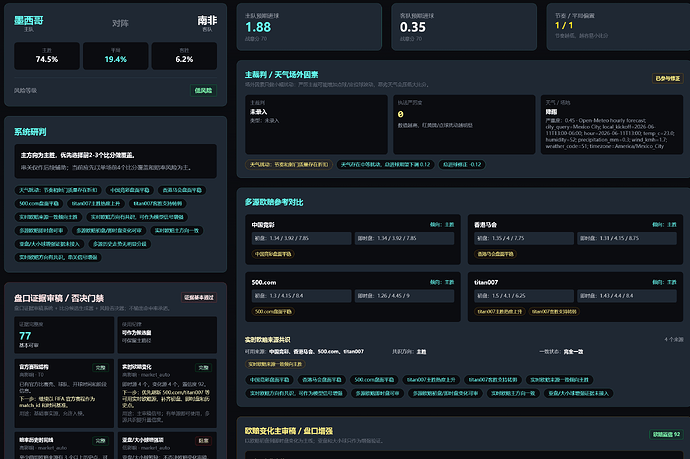Screen dimensions: 690x459
Task: Click the 500.com source card title
Action: pyautogui.click(x=264, y=282)
